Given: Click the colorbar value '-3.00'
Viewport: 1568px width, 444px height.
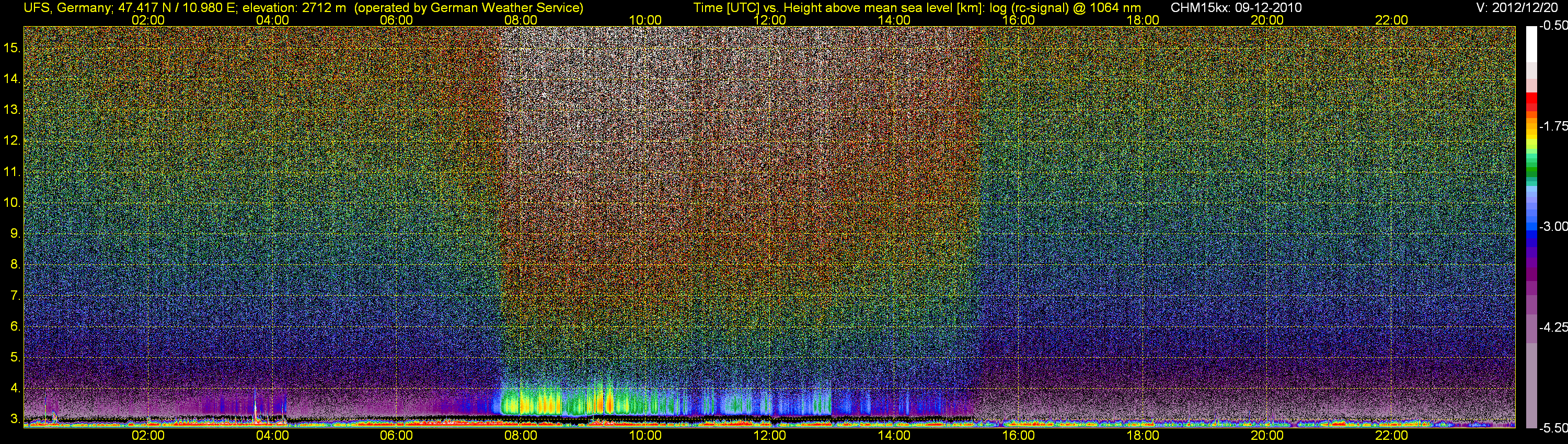Looking at the screenshot, I should coord(1553,226).
